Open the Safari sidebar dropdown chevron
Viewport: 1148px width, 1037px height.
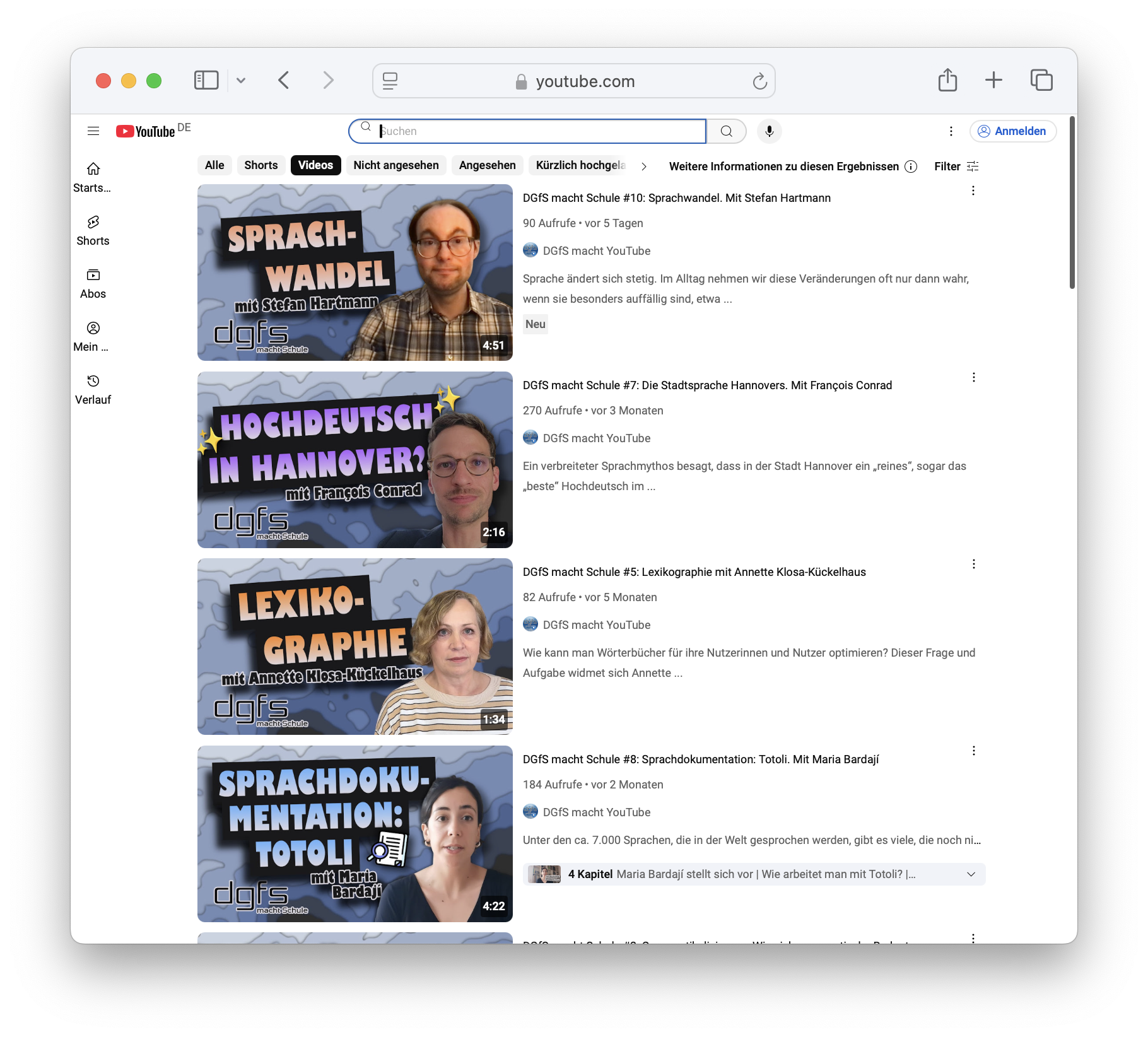coord(241,80)
